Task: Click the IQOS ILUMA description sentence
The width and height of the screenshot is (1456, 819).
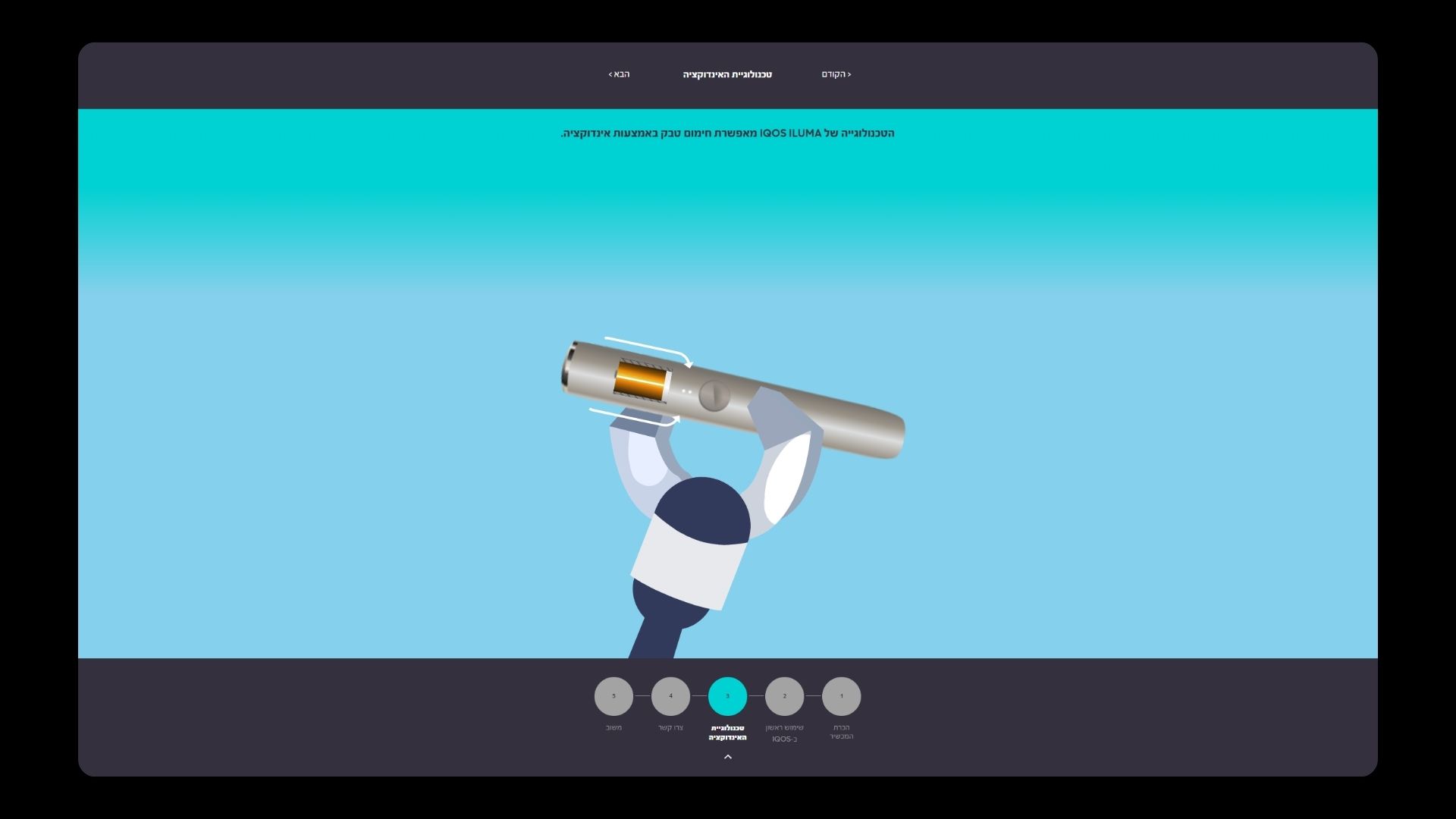Action: coord(727,133)
